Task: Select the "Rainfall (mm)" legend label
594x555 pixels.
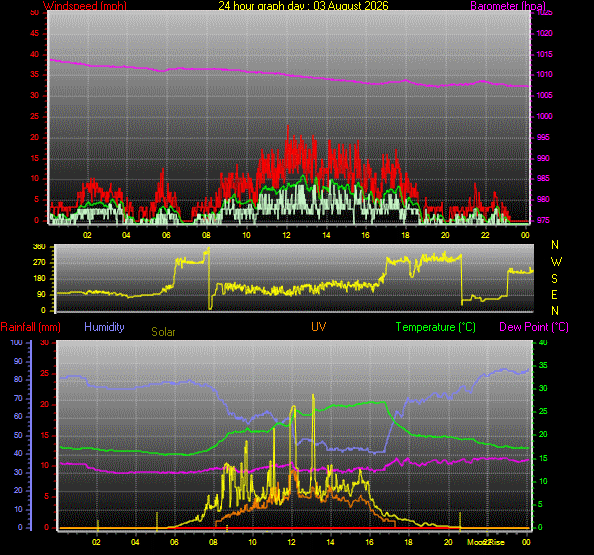Action: 31,327
